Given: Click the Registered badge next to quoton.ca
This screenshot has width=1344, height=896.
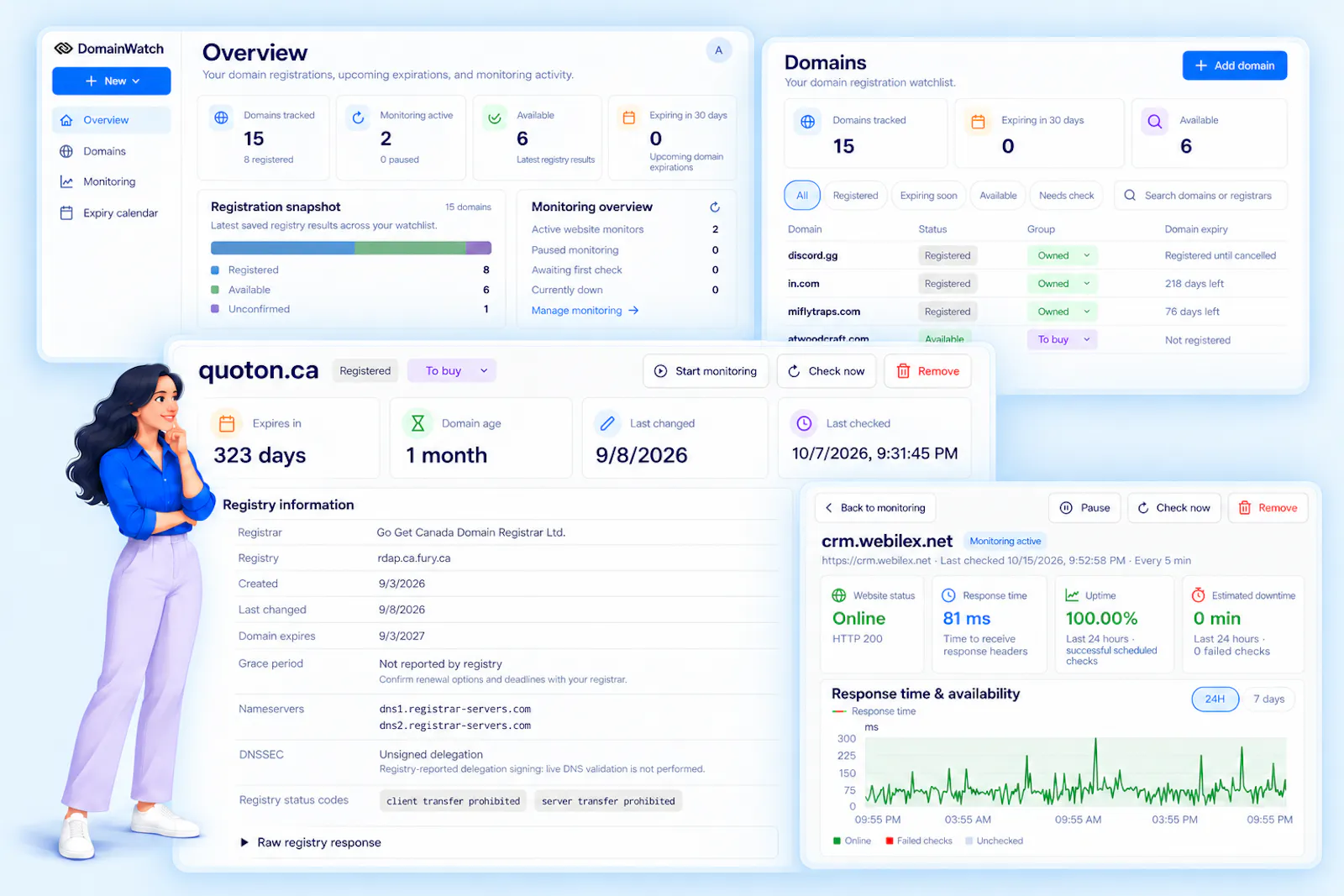Looking at the screenshot, I should click(x=365, y=371).
